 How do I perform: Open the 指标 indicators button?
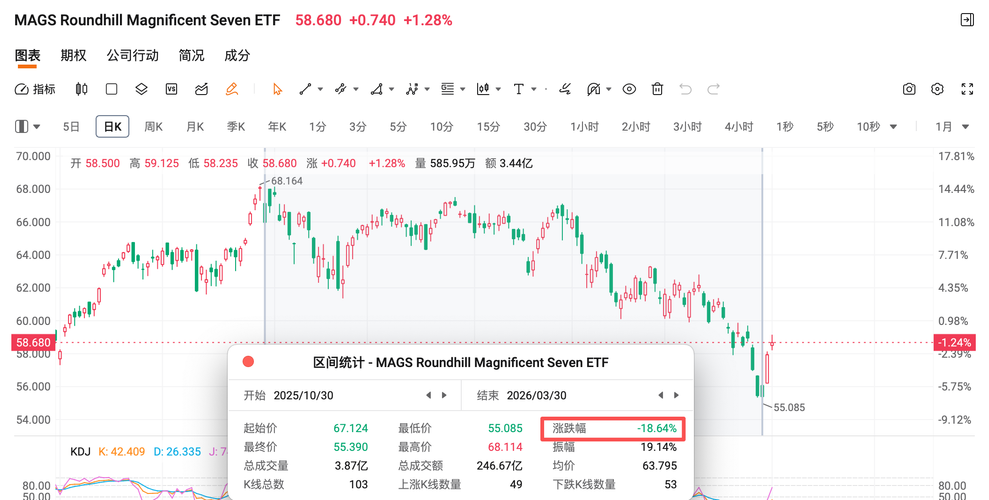(x=35, y=90)
